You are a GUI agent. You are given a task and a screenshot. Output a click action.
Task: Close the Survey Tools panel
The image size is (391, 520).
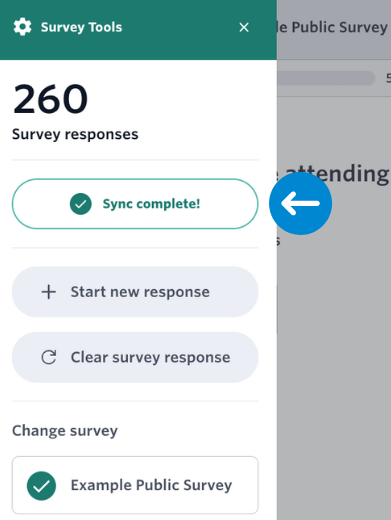[244, 27]
